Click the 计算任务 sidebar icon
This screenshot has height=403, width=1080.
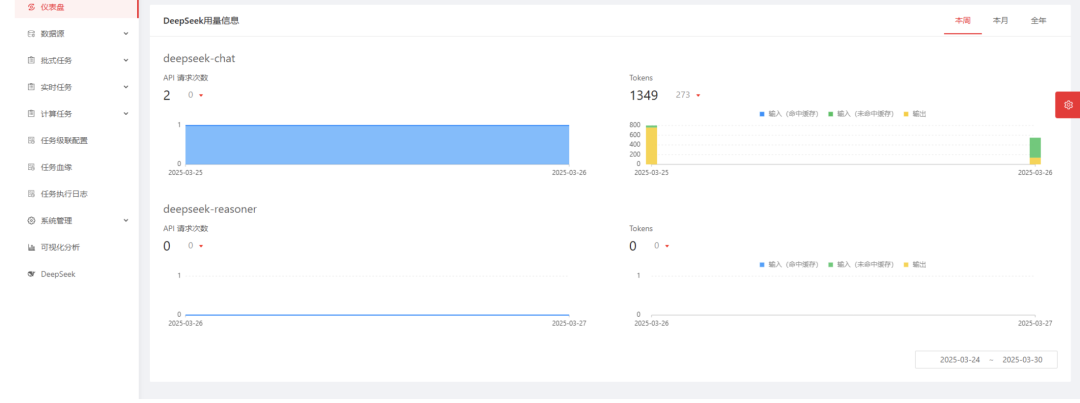click(x=31, y=114)
